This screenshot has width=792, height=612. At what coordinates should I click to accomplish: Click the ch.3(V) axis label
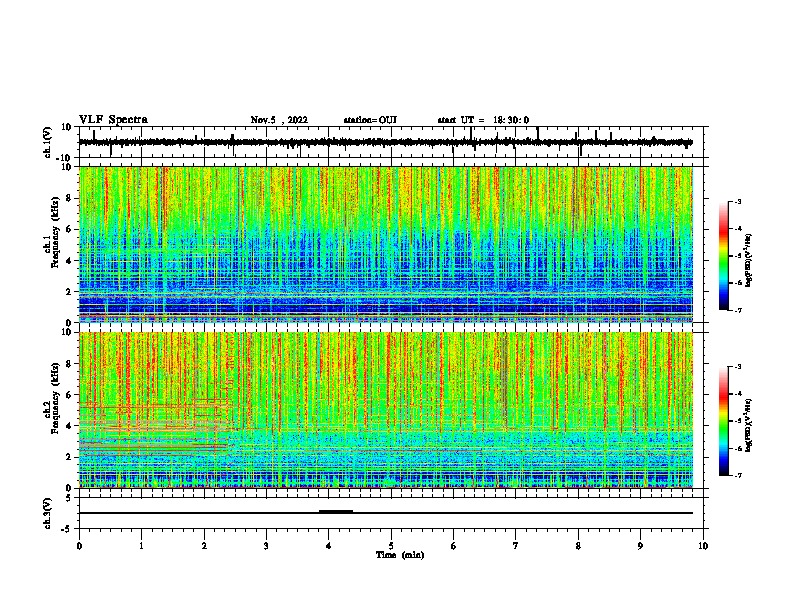(x=48, y=513)
